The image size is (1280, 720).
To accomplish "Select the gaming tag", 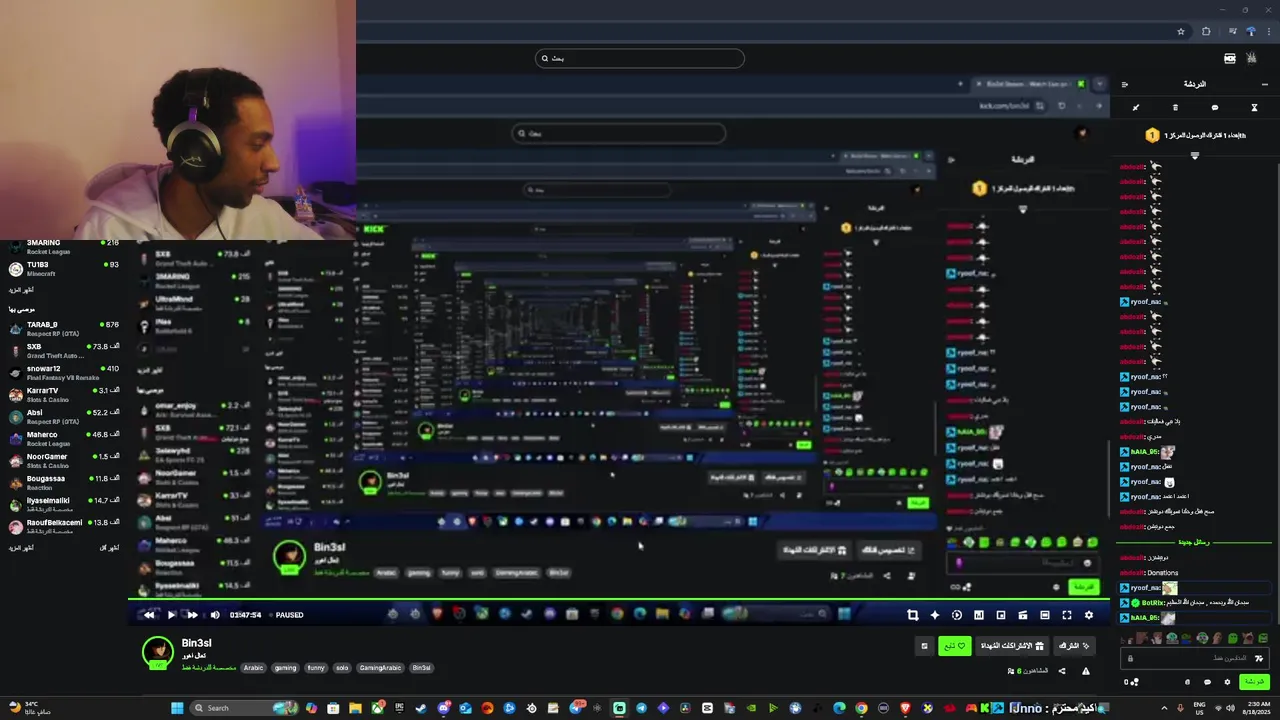I will (x=286, y=668).
